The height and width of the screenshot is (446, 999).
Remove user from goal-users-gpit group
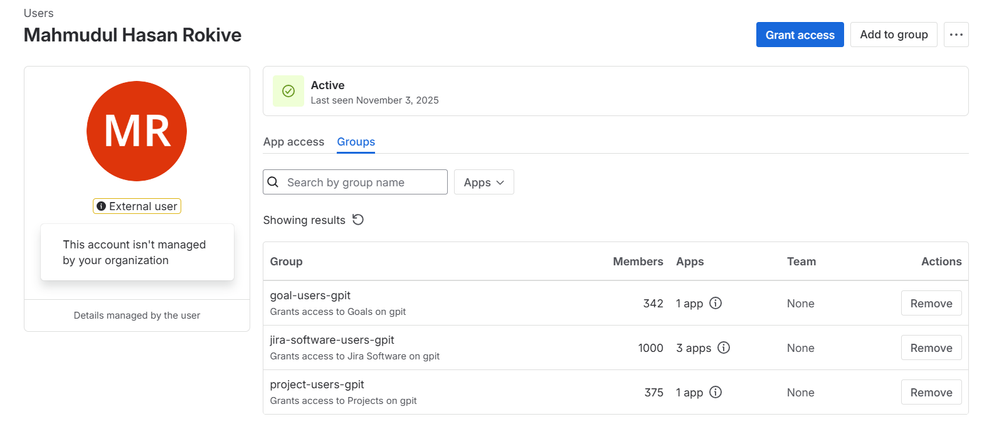point(931,303)
